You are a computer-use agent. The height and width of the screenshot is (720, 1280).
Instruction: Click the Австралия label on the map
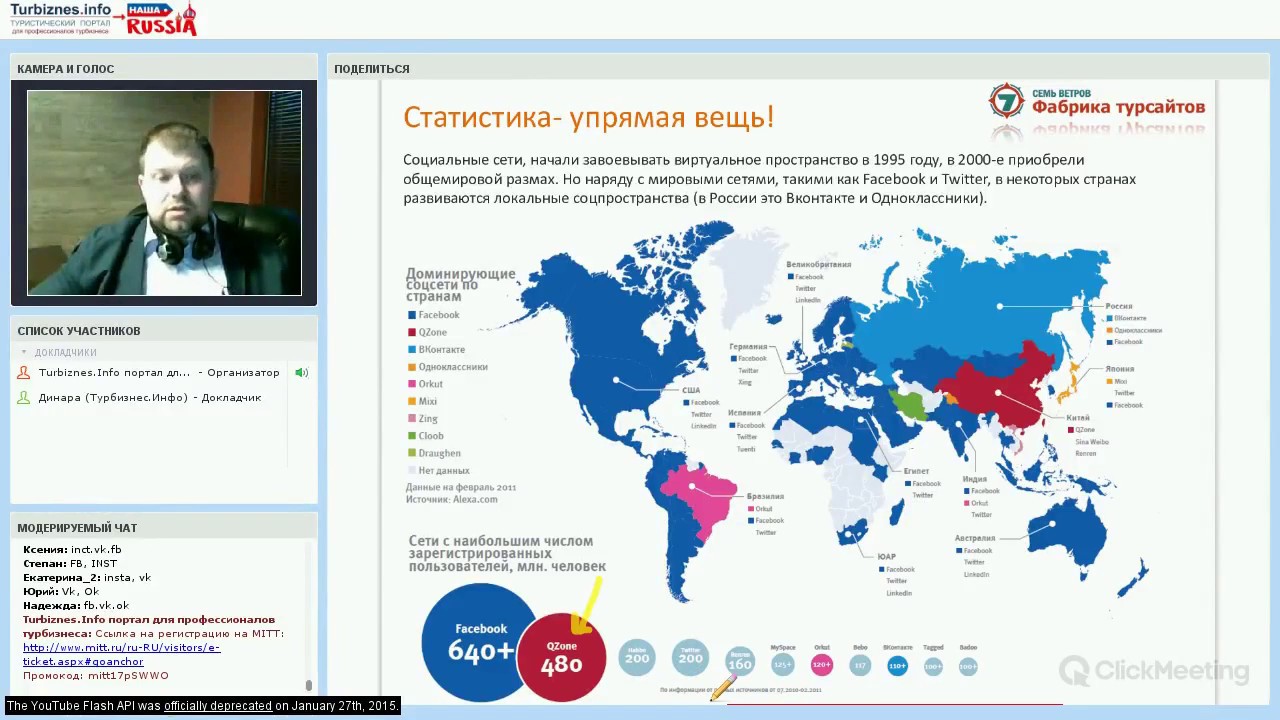(974, 538)
